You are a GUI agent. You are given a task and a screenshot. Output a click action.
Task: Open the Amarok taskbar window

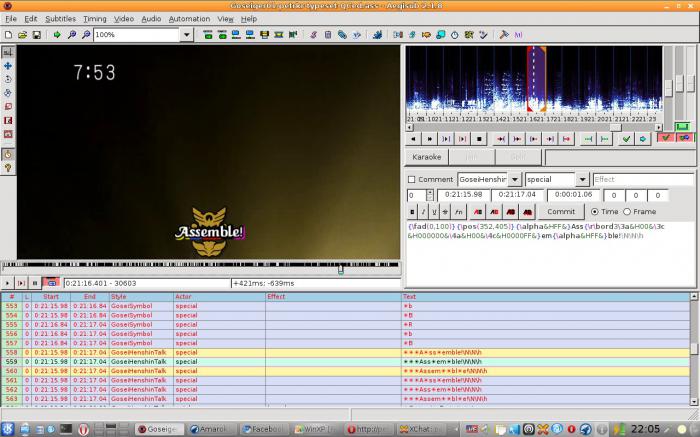210,429
